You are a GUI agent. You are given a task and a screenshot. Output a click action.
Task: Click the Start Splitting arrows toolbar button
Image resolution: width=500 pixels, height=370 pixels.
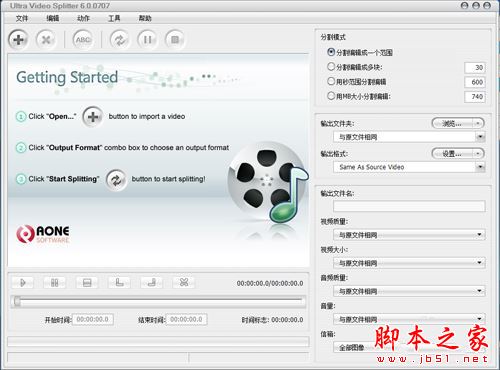coord(120,40)
